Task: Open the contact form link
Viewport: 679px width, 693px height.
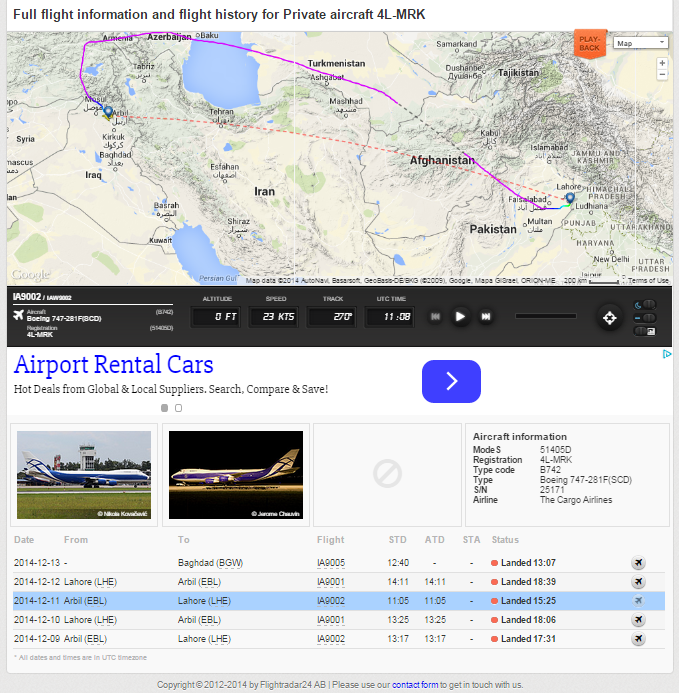Action: [415, 685]
